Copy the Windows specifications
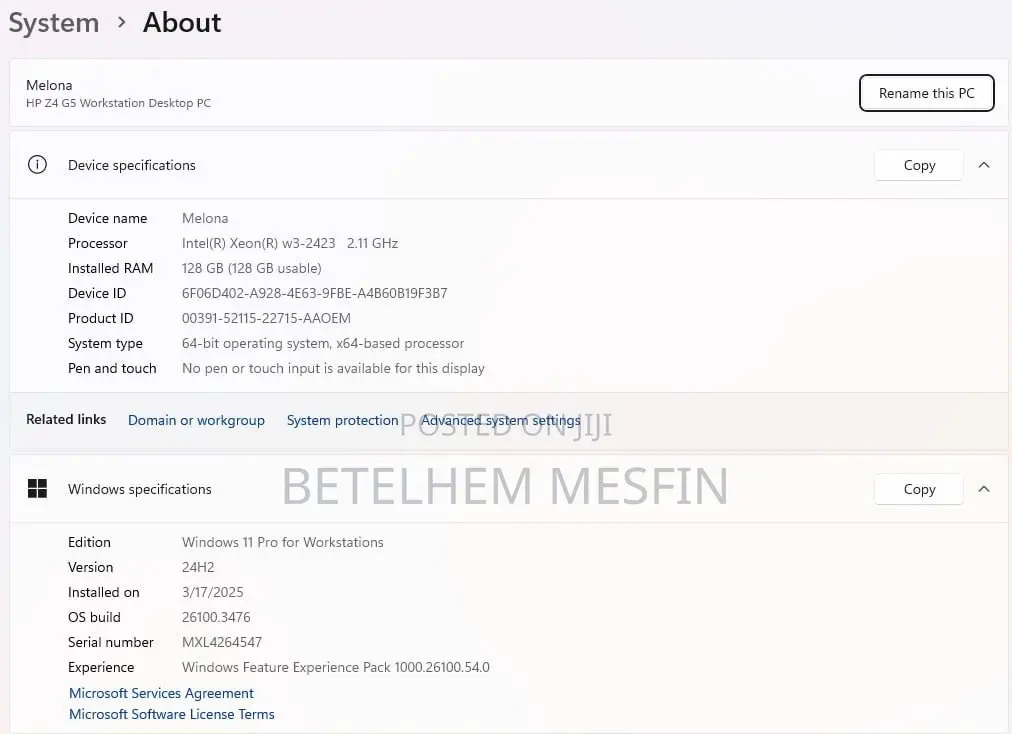Screen dimensions: 1012x734 (918, 489)
